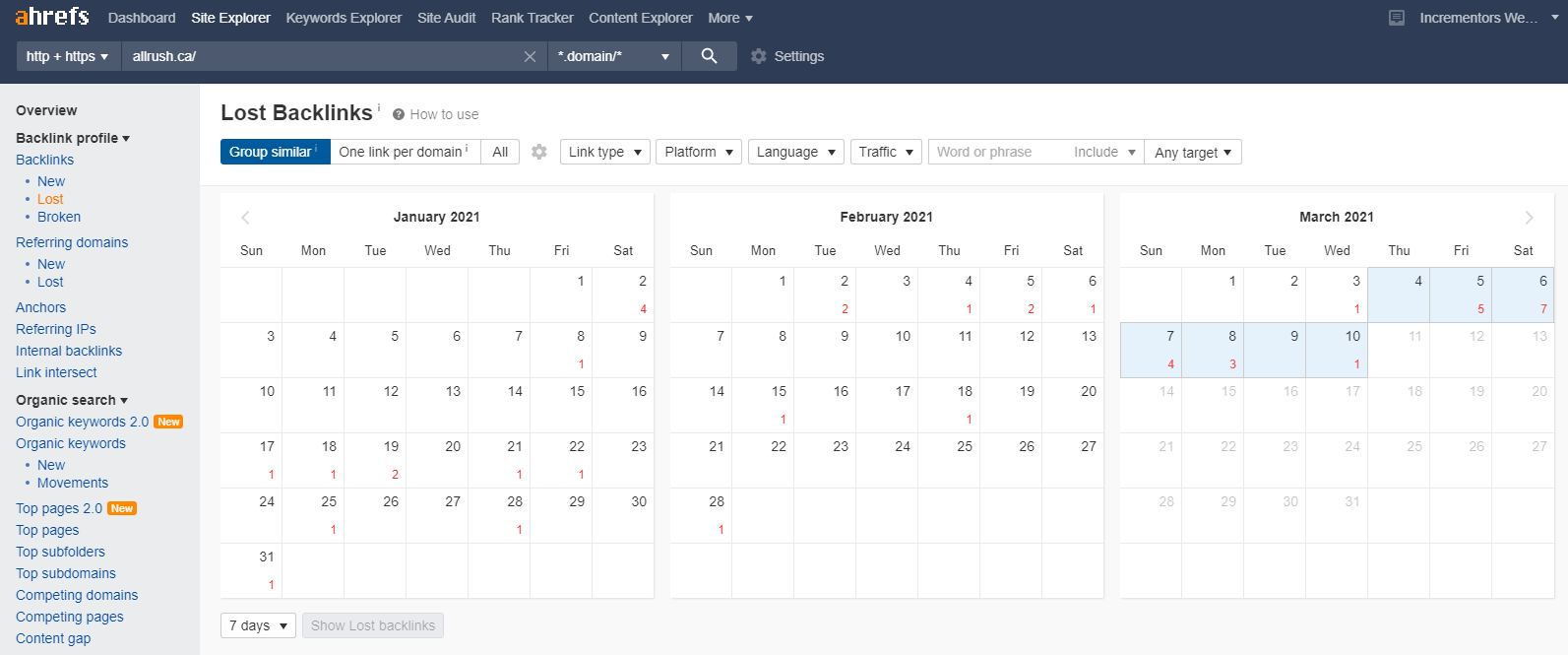Open the filter settings gear icon
The width and height of the screenshot is (1568, 655).
tap(538, 152)
